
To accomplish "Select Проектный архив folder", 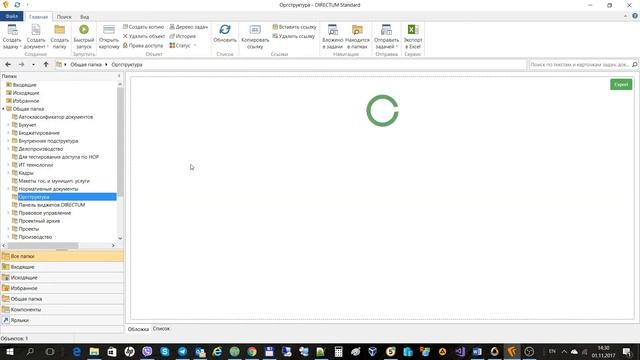I will 39,221.
